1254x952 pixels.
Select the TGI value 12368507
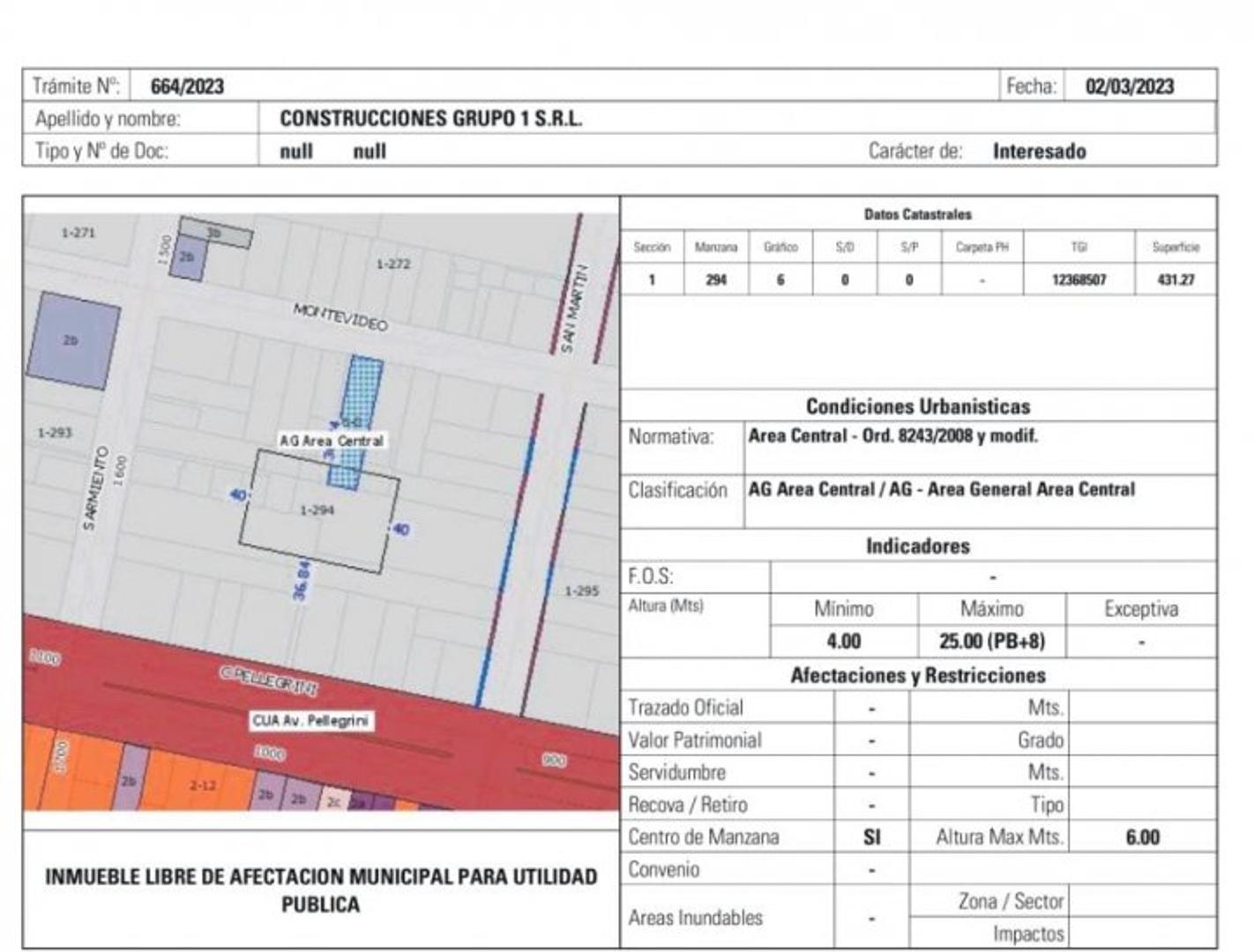tap(1079, 280)
